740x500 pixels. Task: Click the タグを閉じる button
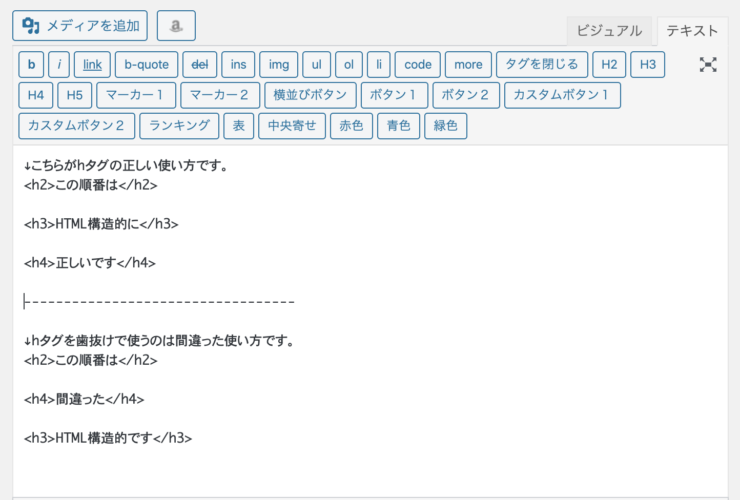(542, 65)
